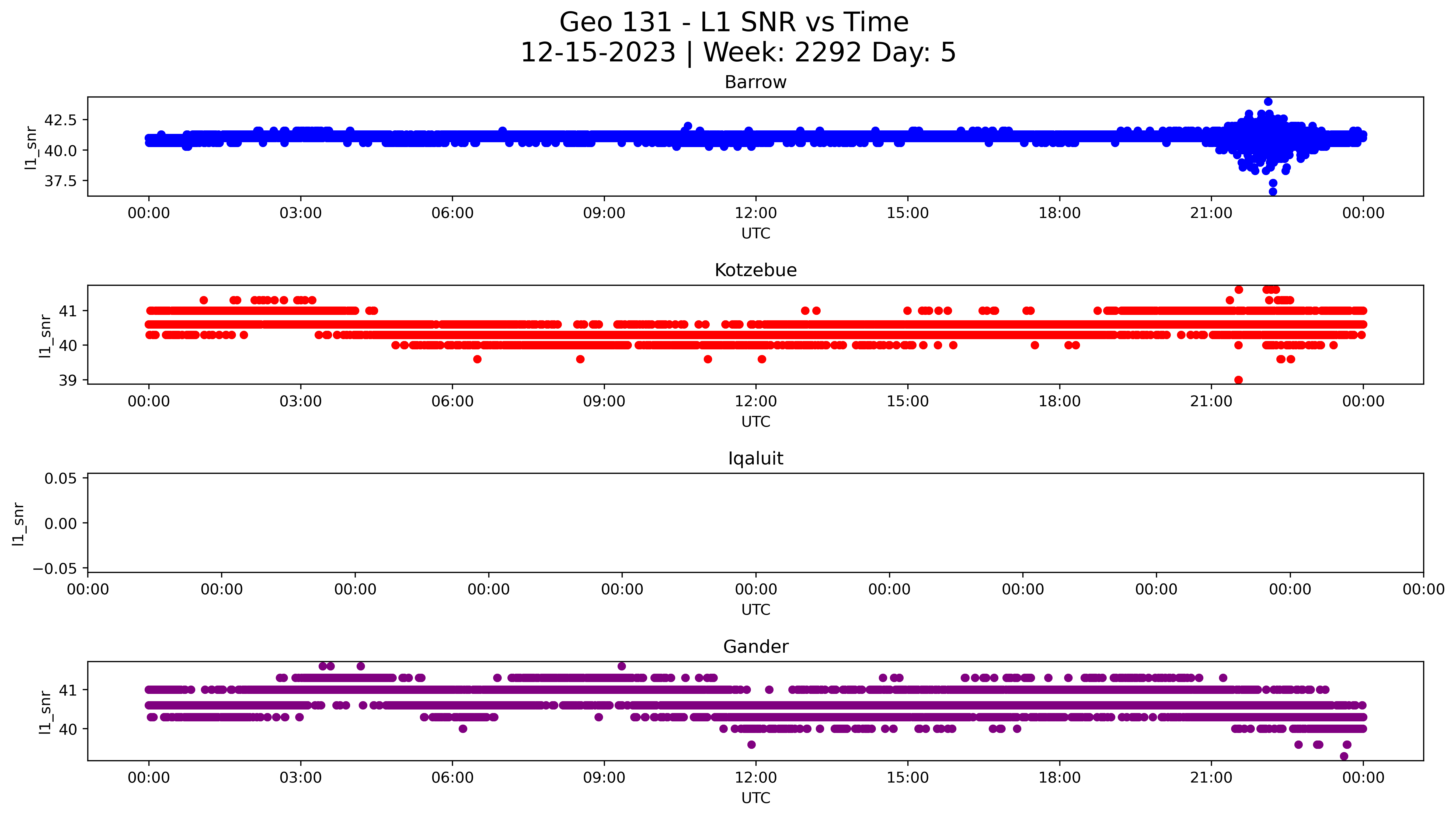Click the 'UTC' x-axis label under Iqaluit plot

tap(756, 610)
